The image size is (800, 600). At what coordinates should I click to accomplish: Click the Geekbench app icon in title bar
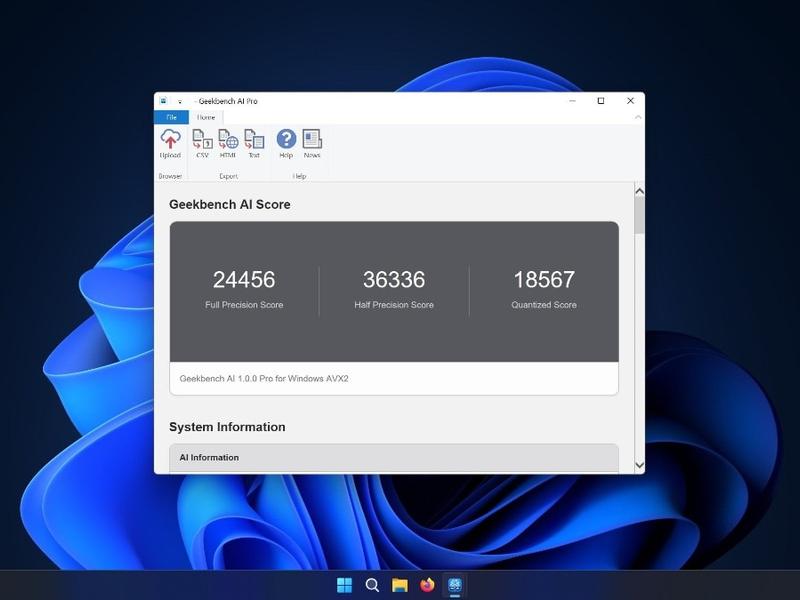coord(163,101)
